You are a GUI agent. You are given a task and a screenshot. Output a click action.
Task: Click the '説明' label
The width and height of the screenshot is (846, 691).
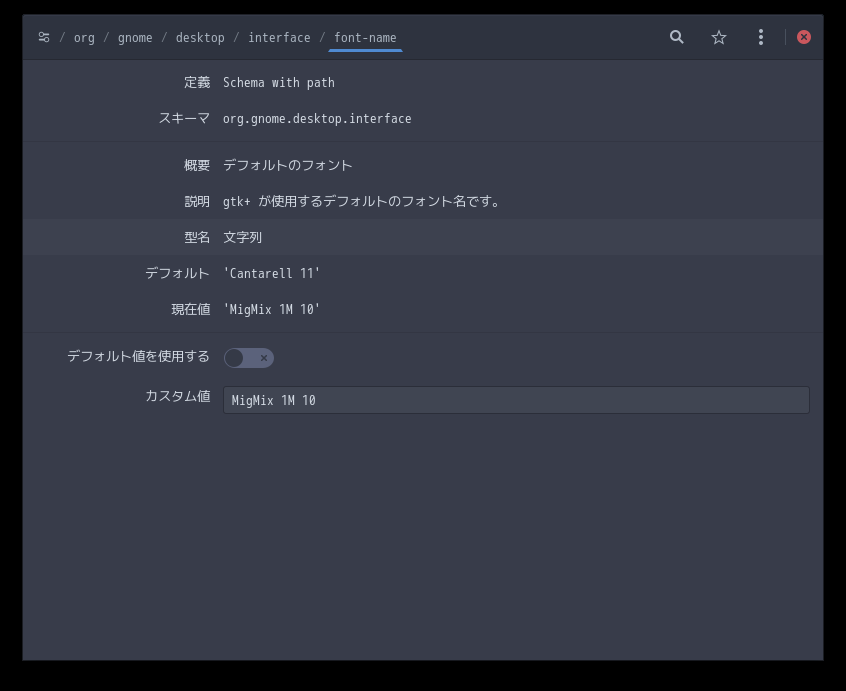point(197,201)
